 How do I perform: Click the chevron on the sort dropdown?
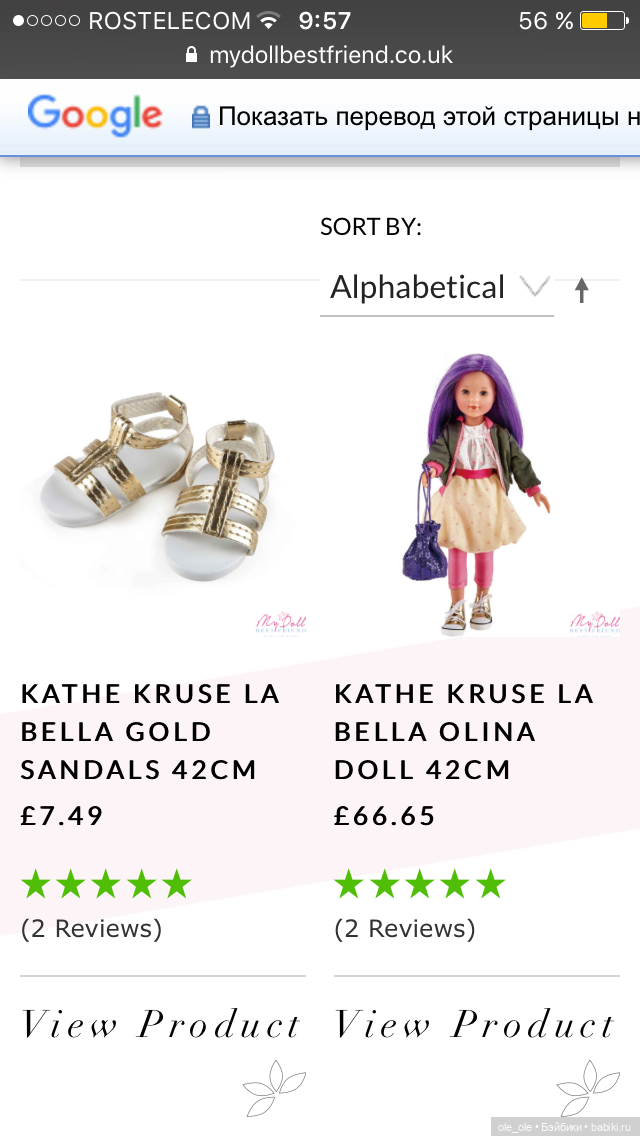point(536,288)
